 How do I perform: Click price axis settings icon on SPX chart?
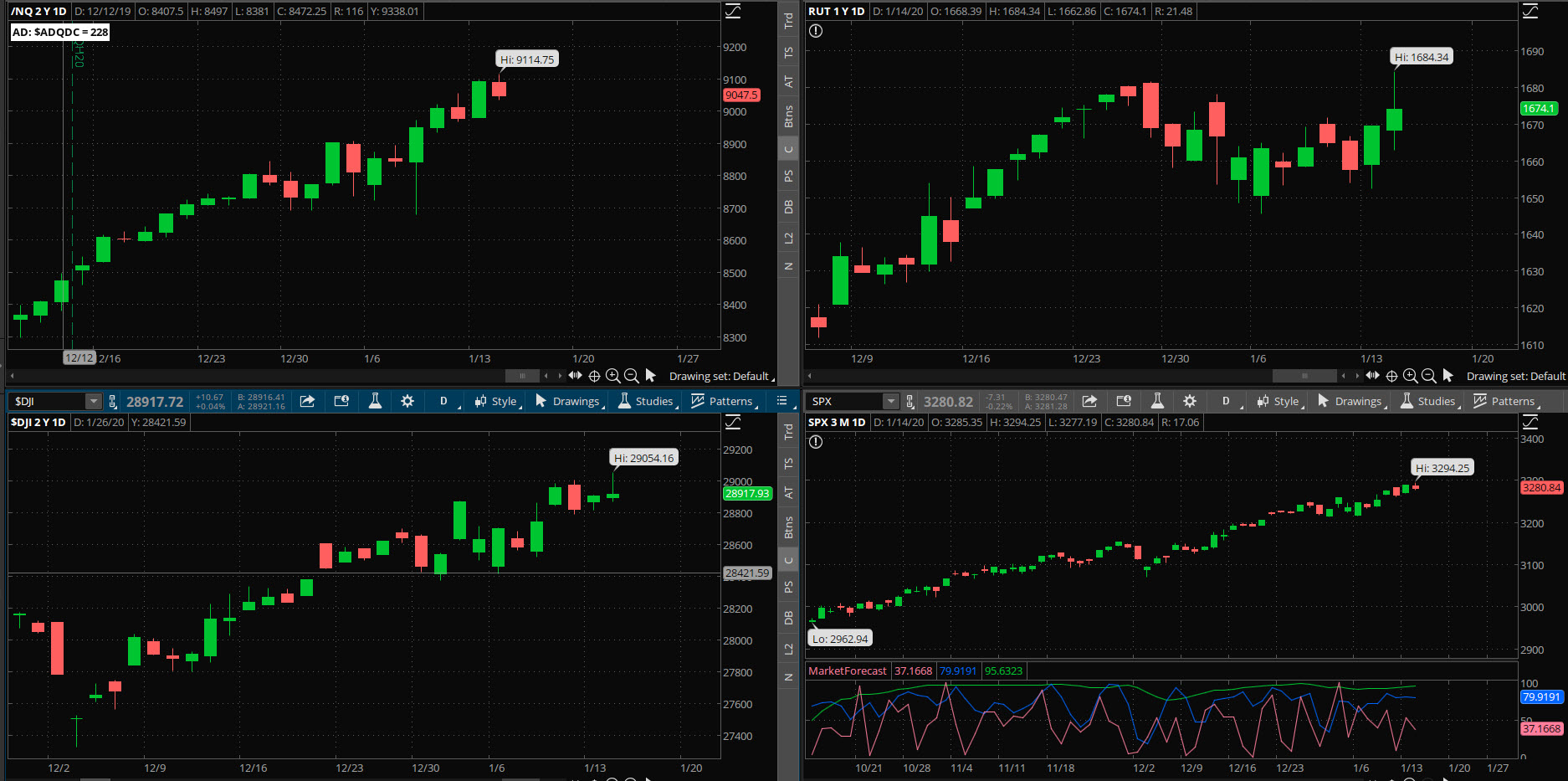click(1530, 422)
